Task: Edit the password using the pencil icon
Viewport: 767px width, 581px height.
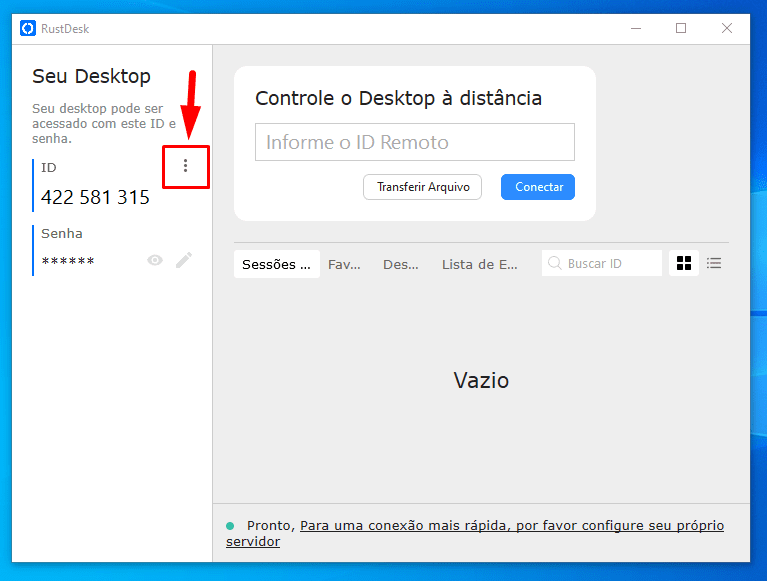Action: [x=184, y=260]
